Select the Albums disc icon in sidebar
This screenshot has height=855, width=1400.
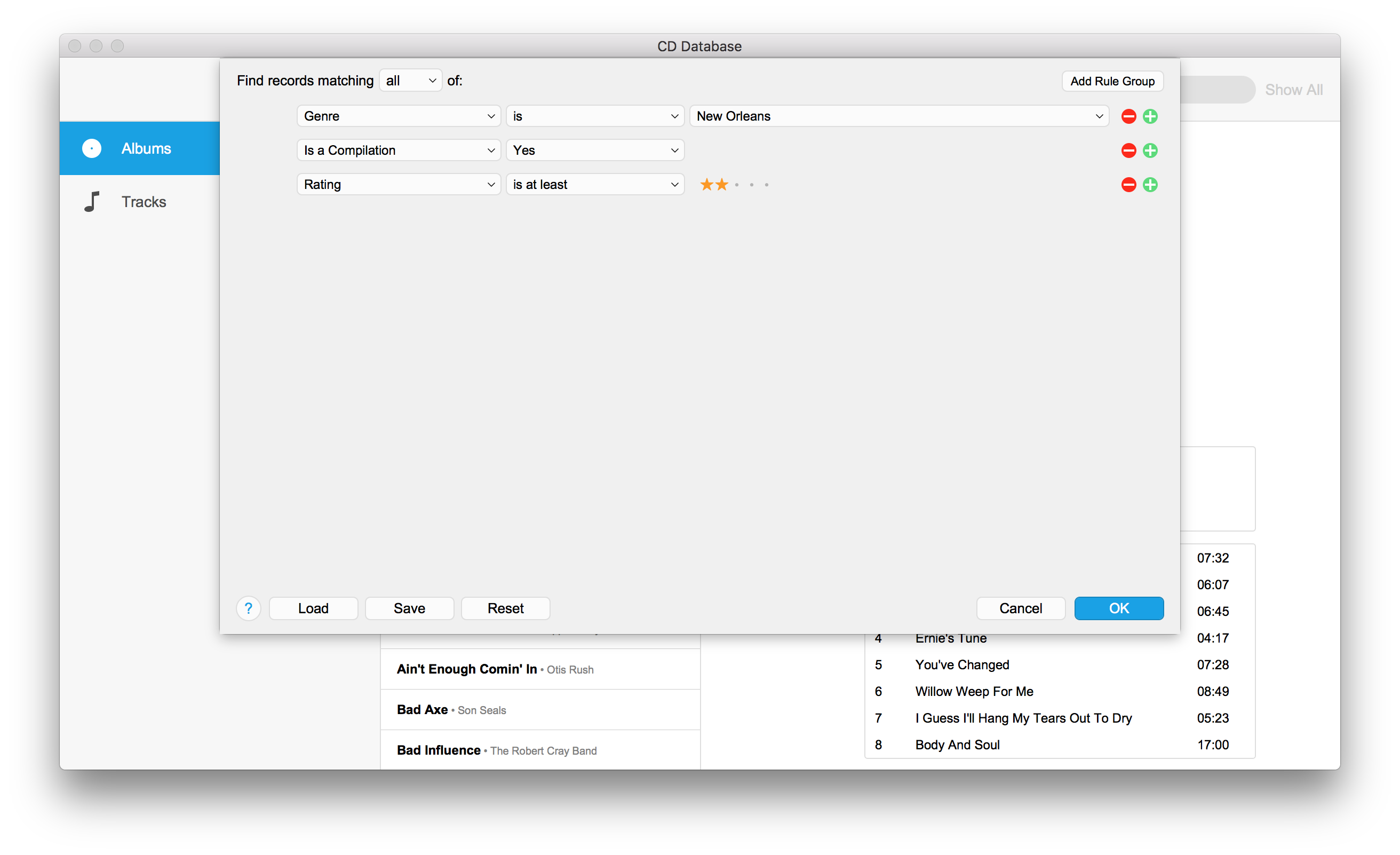pos(91,148)
